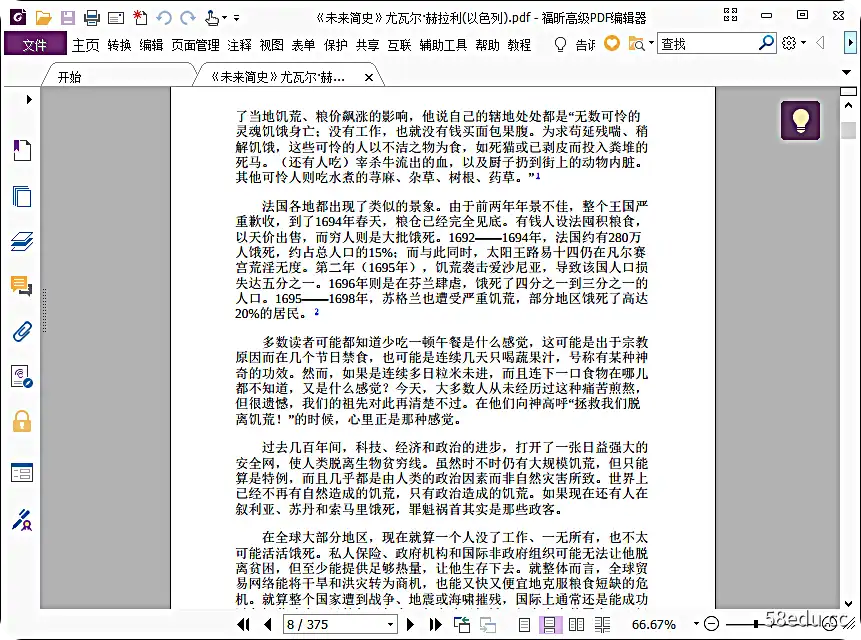This screenshot has height=640, width=861.
Task: Switch to the 编辑 ribbon tab
Action: point(151,45)
